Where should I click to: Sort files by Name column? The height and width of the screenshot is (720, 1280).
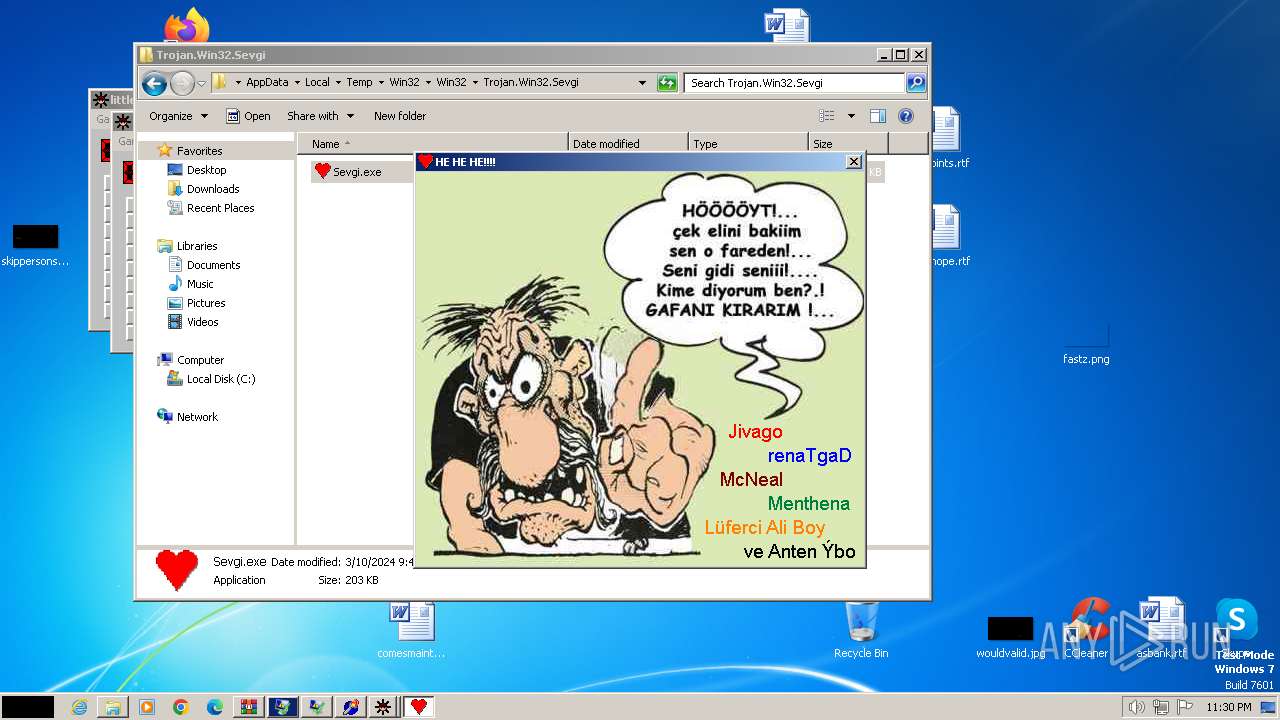(x=433, y=144)
